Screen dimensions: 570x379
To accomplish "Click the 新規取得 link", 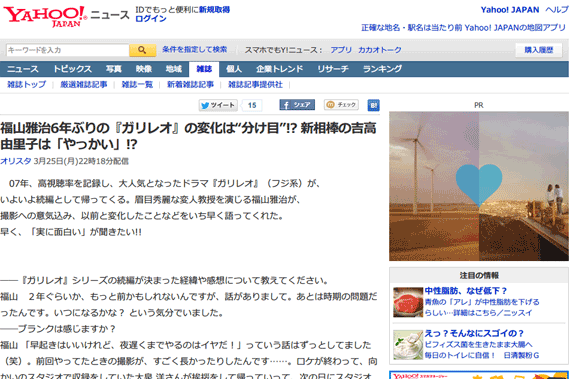I will point(214,9).
